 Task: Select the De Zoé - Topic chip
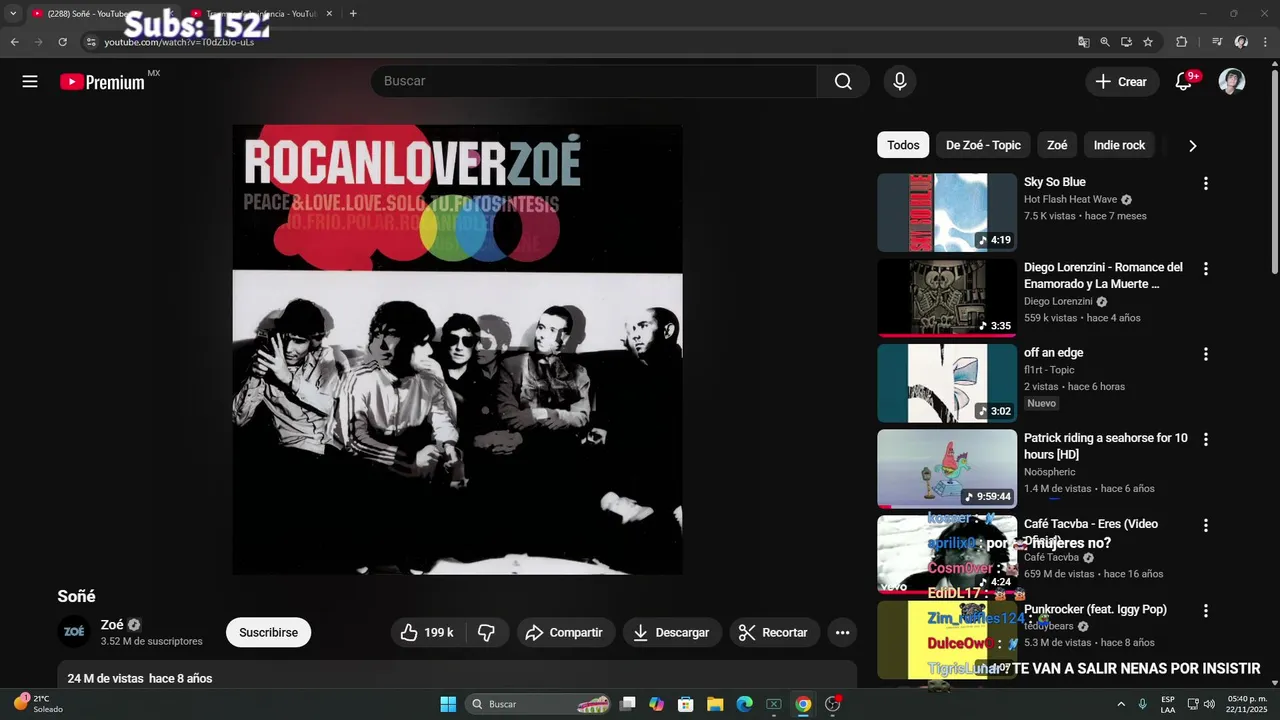point(983,146)
